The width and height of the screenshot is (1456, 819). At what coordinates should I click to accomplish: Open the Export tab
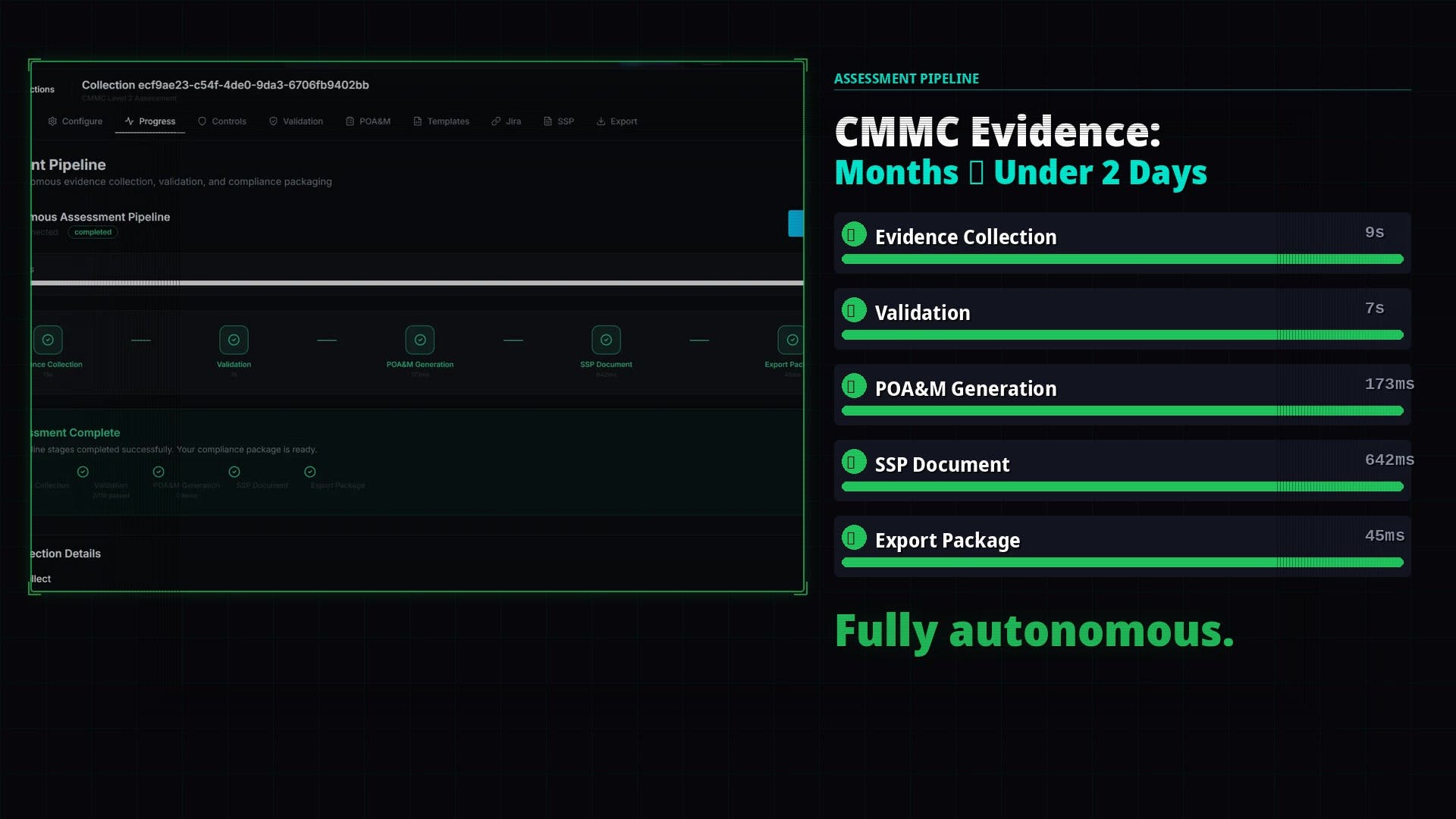pyautogui.click(x=617, y=121)
